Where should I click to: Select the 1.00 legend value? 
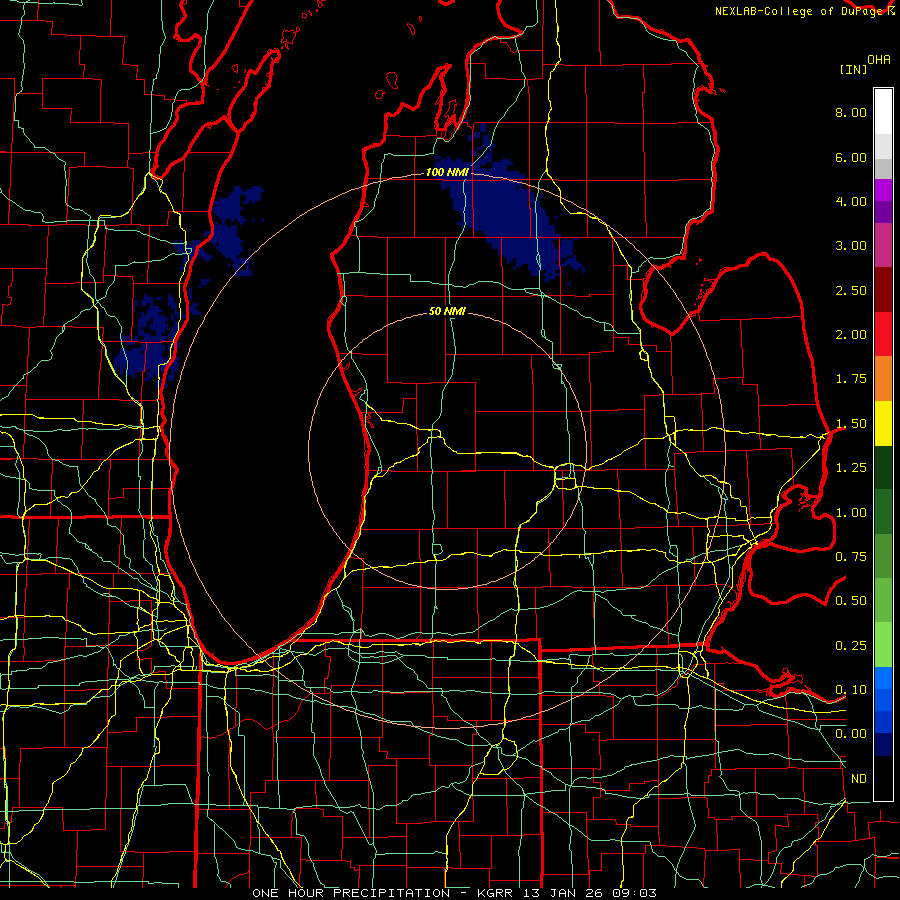[x=851, y=513]
